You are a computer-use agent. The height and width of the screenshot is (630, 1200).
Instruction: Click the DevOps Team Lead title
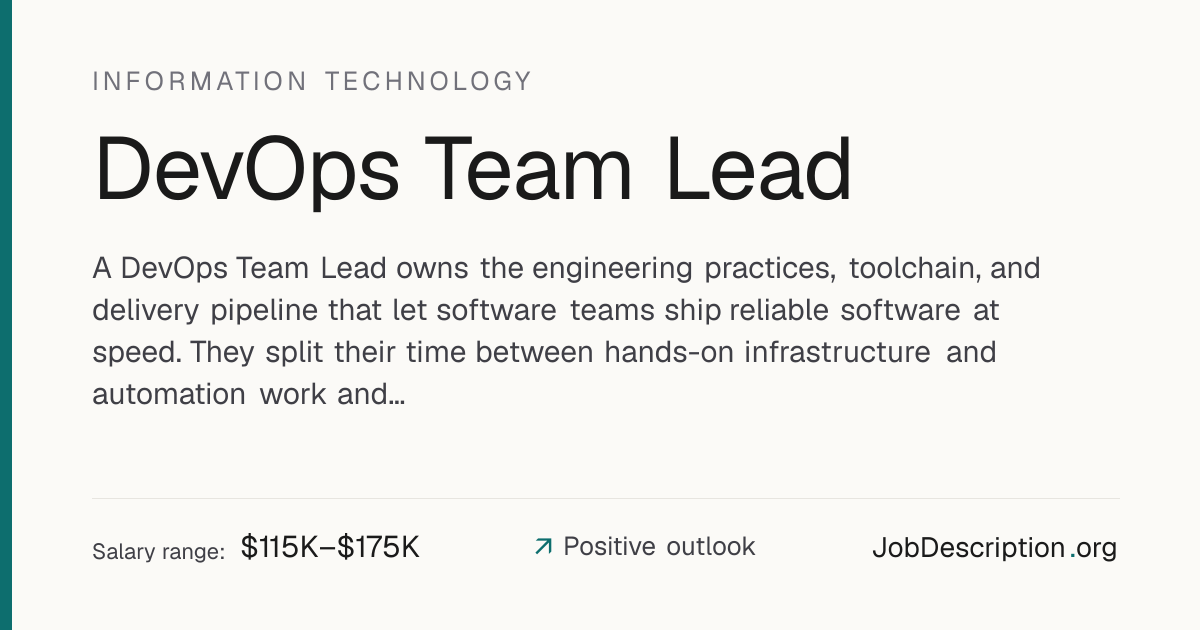click(x=472, y=170)
